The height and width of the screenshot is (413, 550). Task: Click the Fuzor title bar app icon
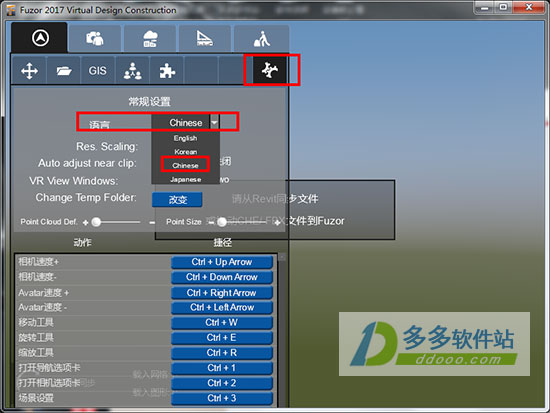pos(11,10)
